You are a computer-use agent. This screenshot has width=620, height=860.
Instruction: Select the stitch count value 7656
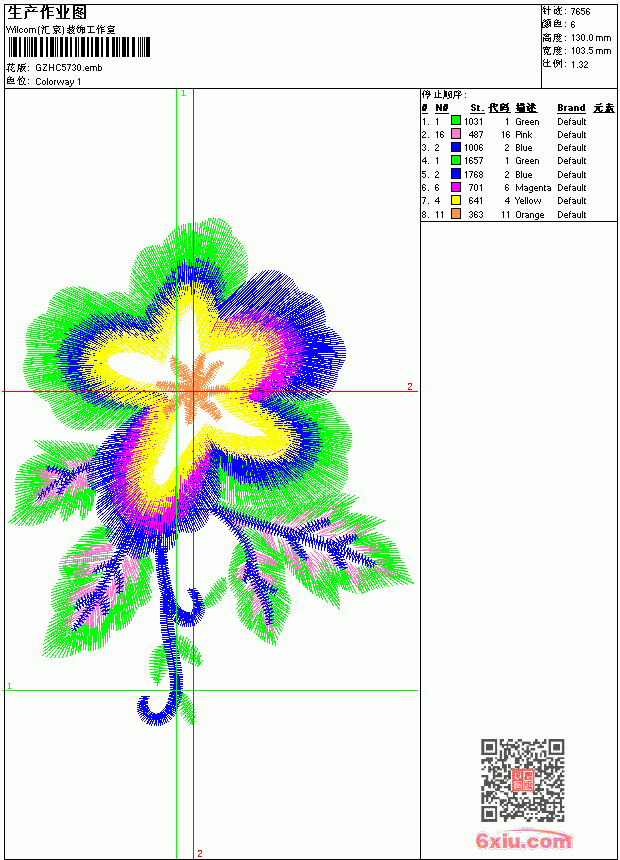pos(580,12)
